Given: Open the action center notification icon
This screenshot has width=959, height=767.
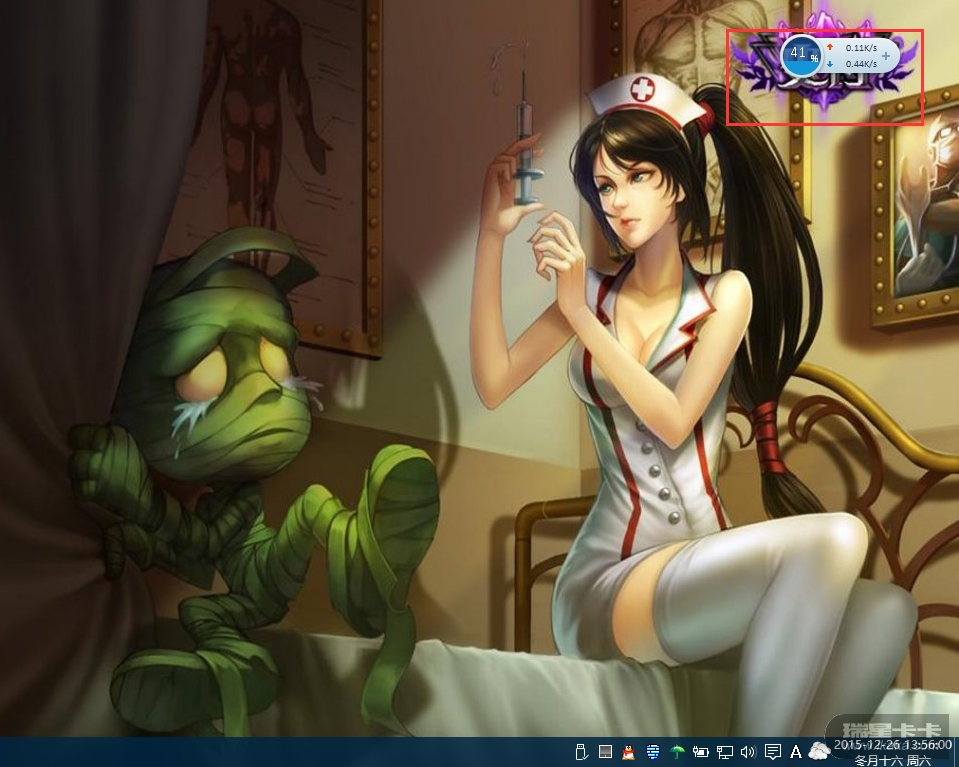Looking at the screenshot, I should 772,752.
